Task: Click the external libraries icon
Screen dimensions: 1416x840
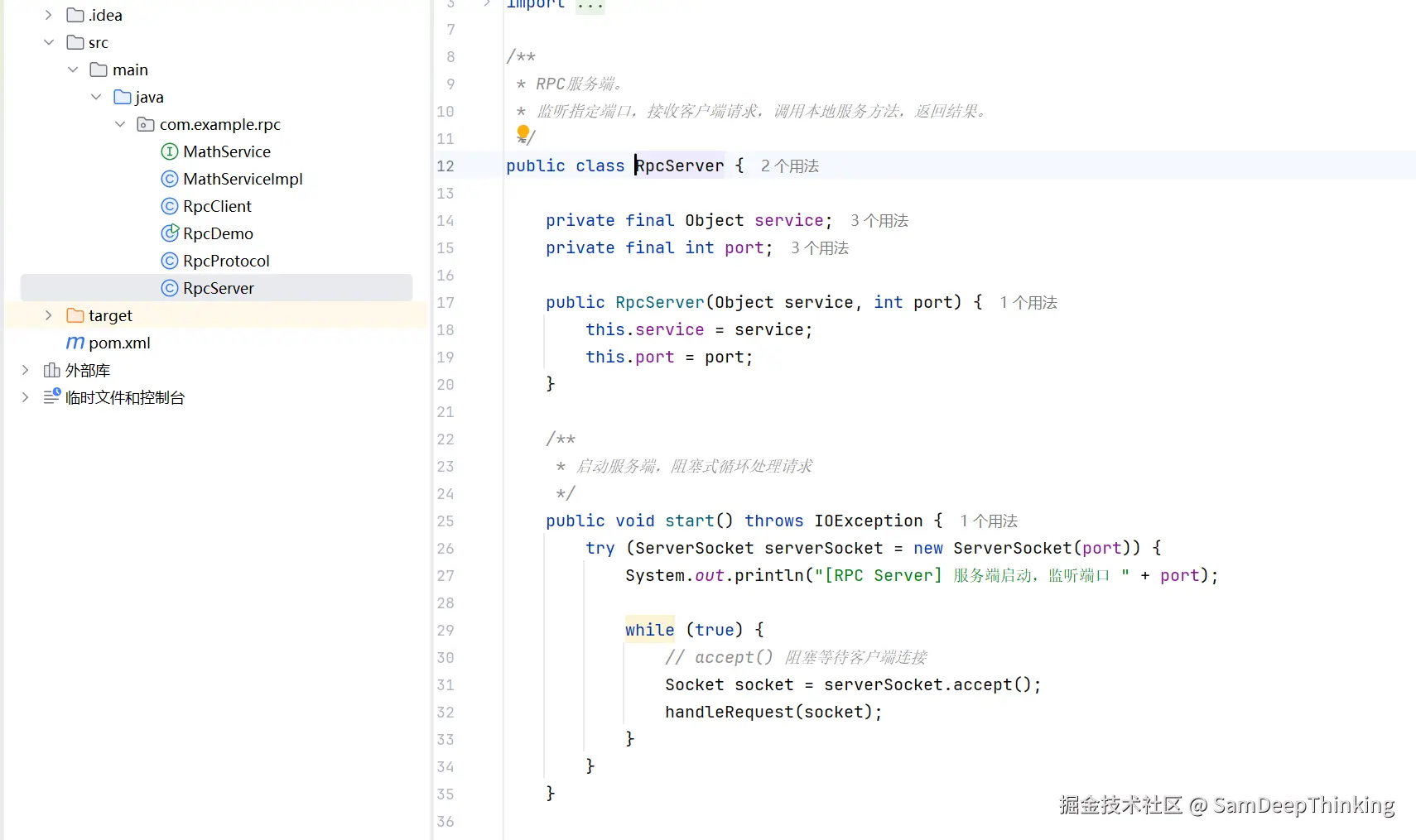Action: coord(51,370)
